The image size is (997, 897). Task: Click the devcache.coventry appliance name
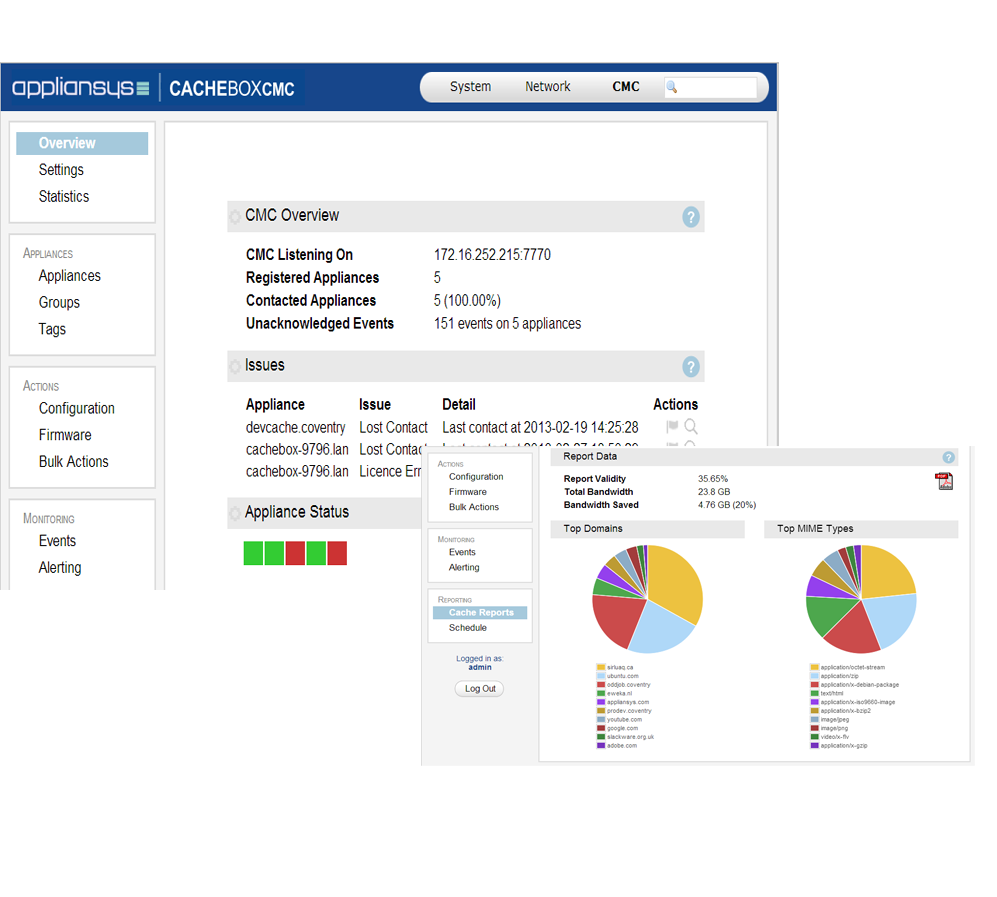296,428
